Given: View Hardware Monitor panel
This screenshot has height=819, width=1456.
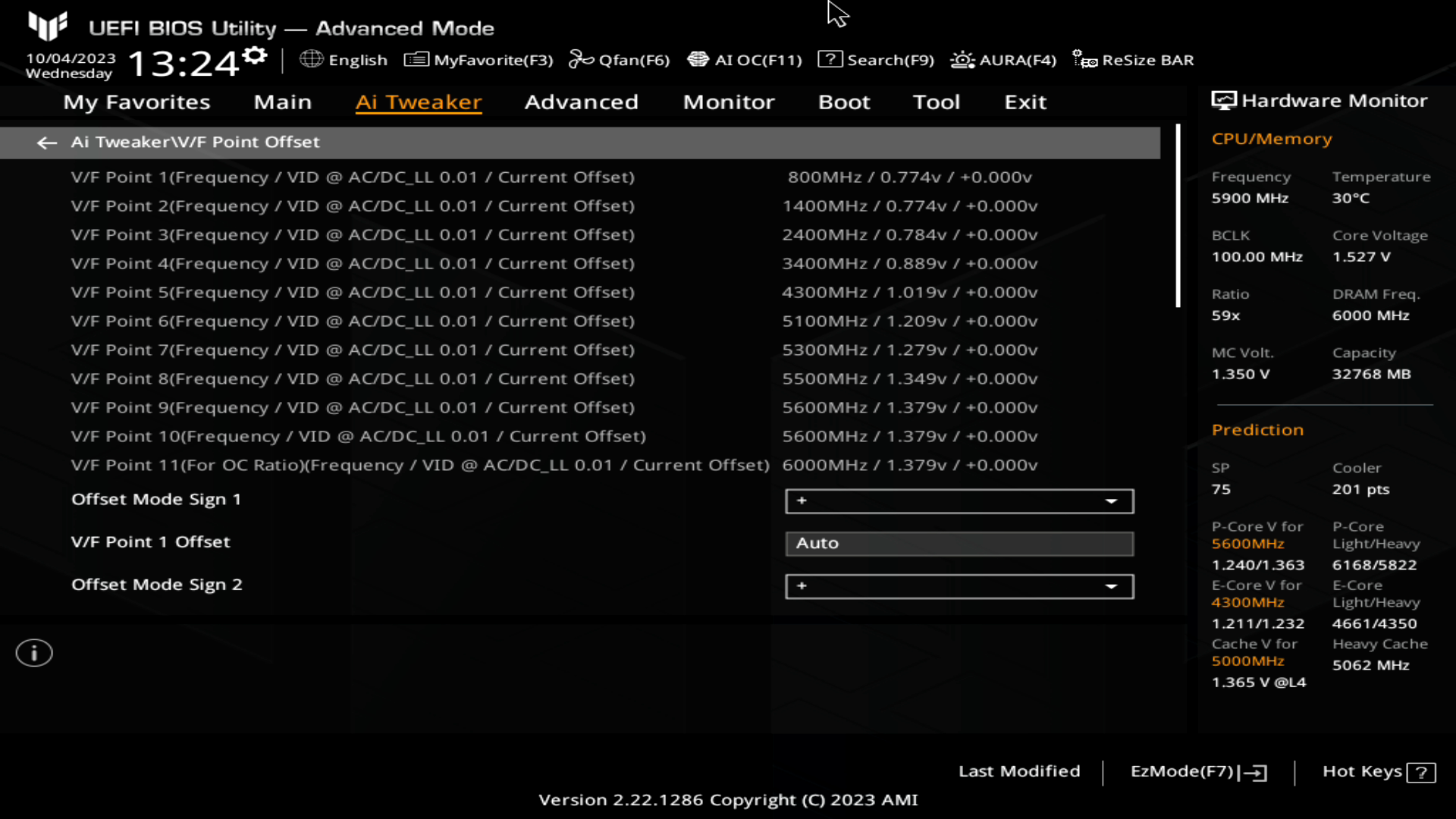Looking at the screenshot, I should (x=1322, y=100).
